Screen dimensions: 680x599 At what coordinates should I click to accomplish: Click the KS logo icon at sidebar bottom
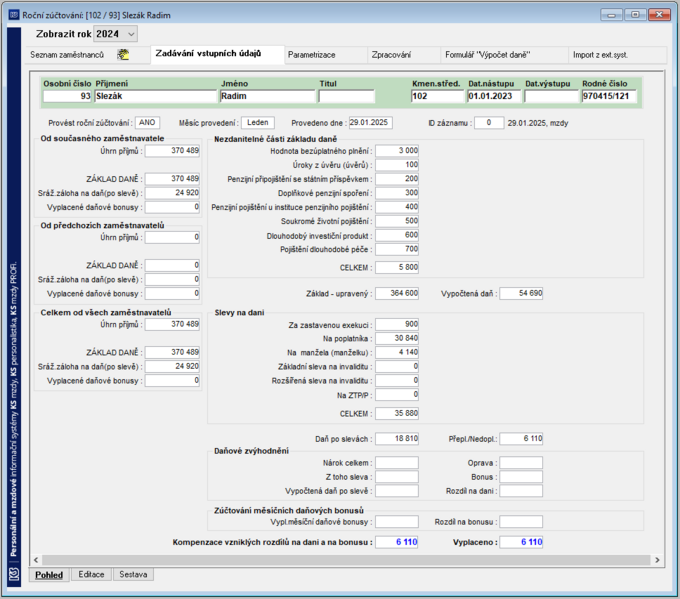tap(14, 575)
